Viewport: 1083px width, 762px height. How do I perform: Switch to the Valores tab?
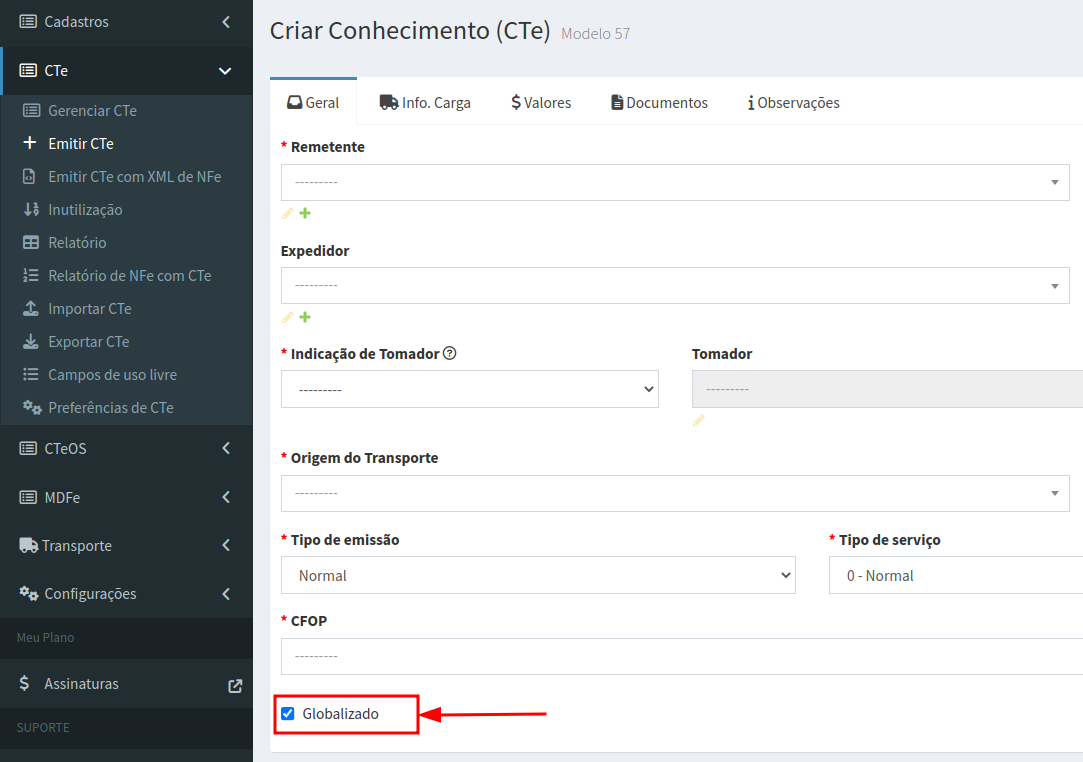(x=541, y=103)
